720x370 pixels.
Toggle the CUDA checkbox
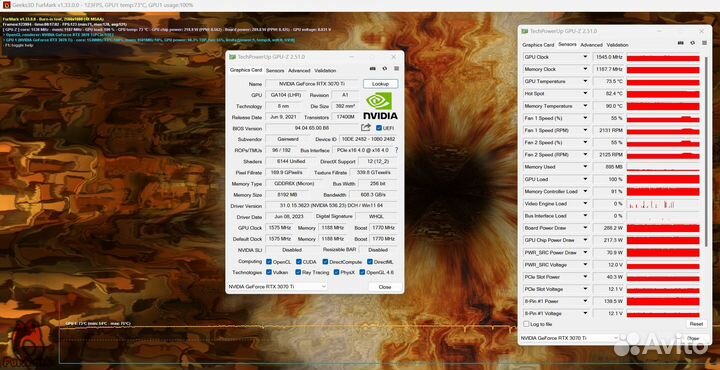[299, 262]
